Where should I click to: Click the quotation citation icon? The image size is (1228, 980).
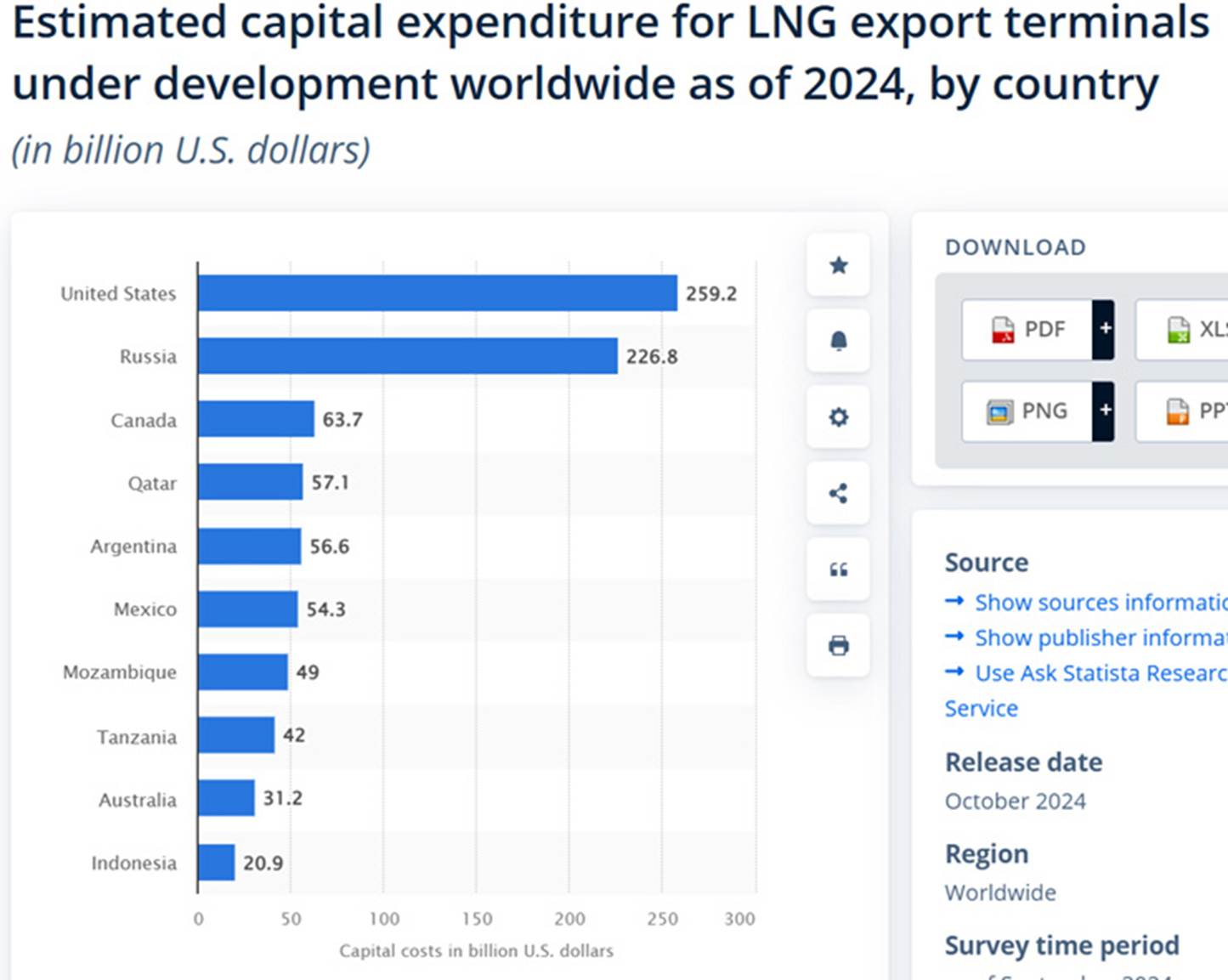838,569
